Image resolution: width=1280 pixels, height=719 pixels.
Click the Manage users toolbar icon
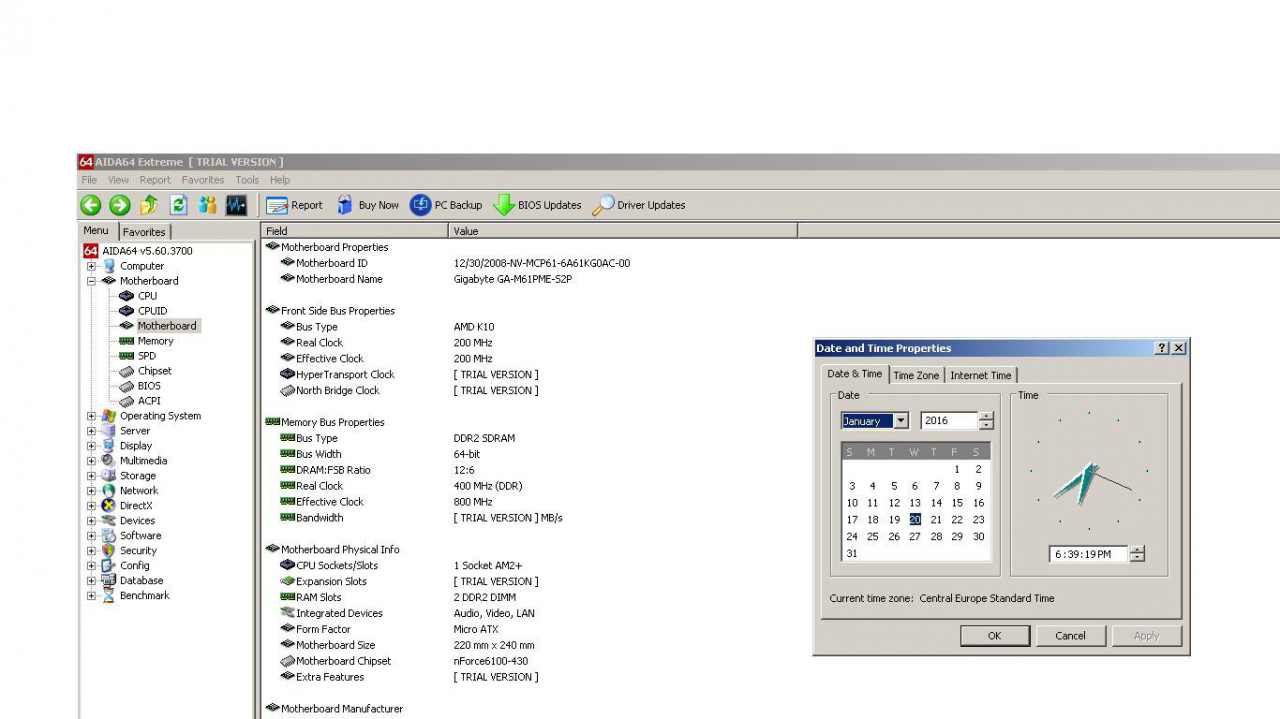point(207,205)
